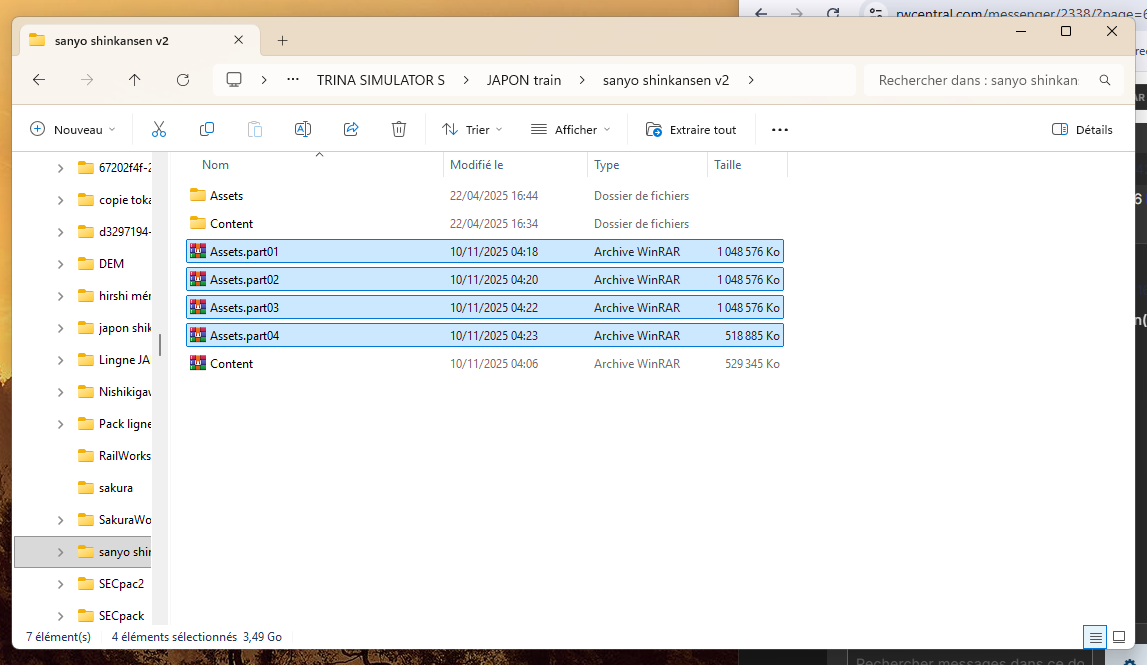Click JAPON train in breadcrumb path
This screenshot has width=1147, height=665.
click(x=524, y=80)
